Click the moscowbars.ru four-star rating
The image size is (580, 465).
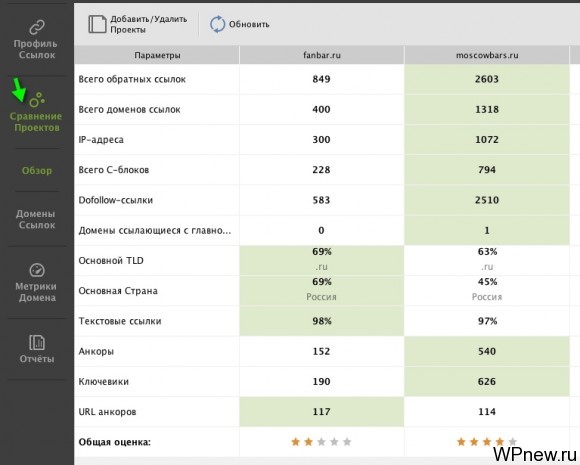point(487,442)
